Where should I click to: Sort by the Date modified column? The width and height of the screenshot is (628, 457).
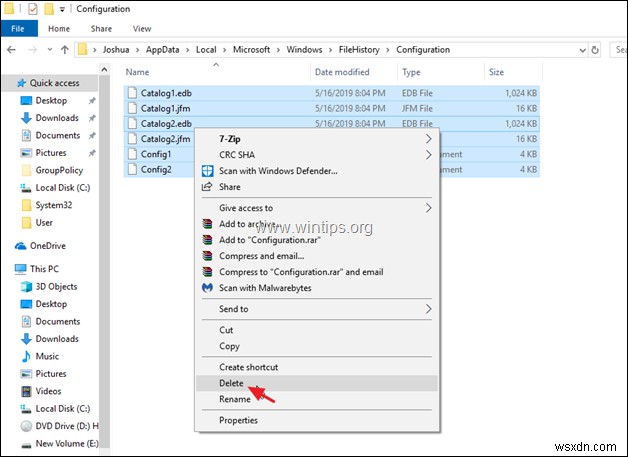point(354,72)
